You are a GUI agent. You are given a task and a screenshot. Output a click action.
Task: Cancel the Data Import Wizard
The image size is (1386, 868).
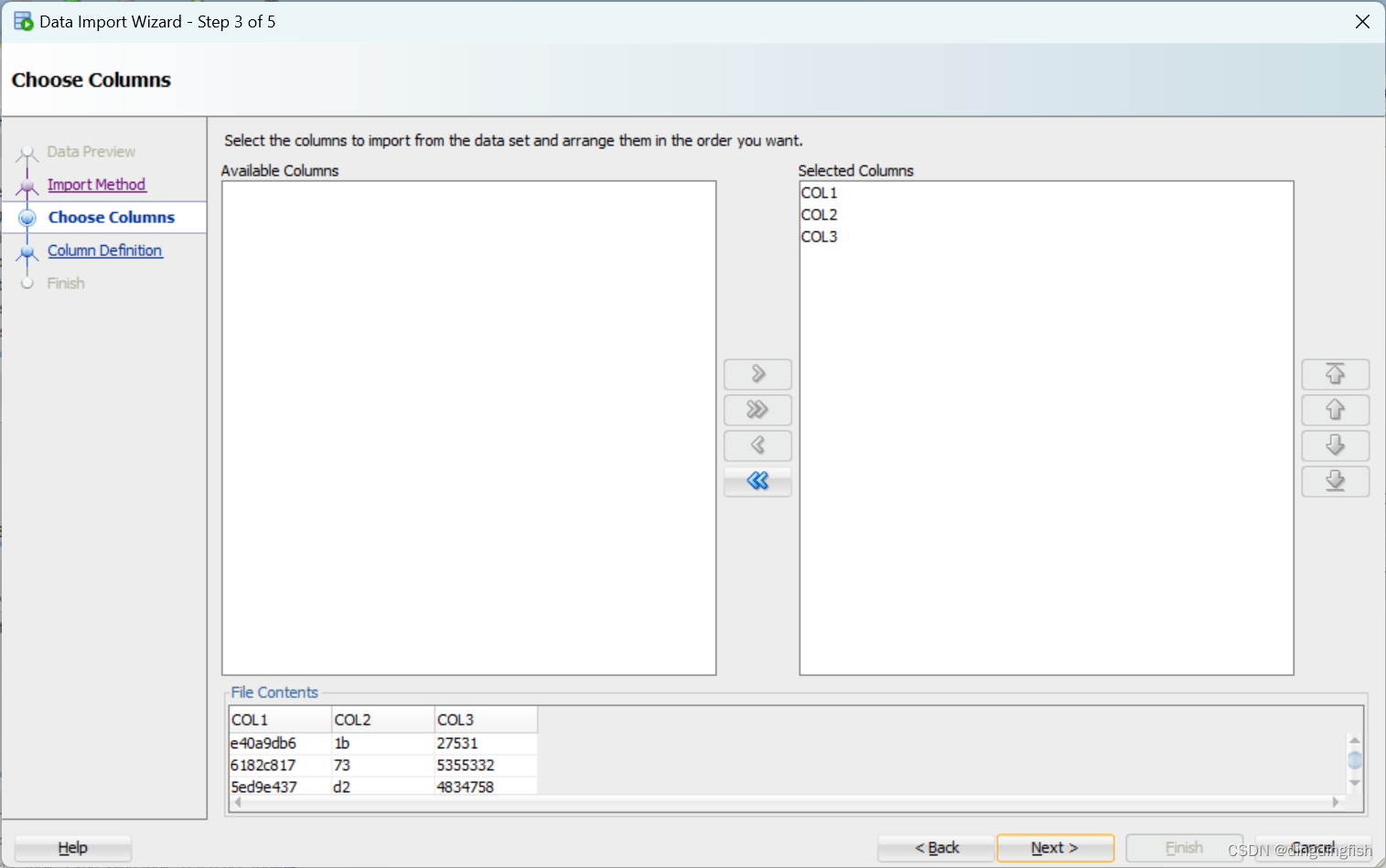click(x=1312, y=848)
